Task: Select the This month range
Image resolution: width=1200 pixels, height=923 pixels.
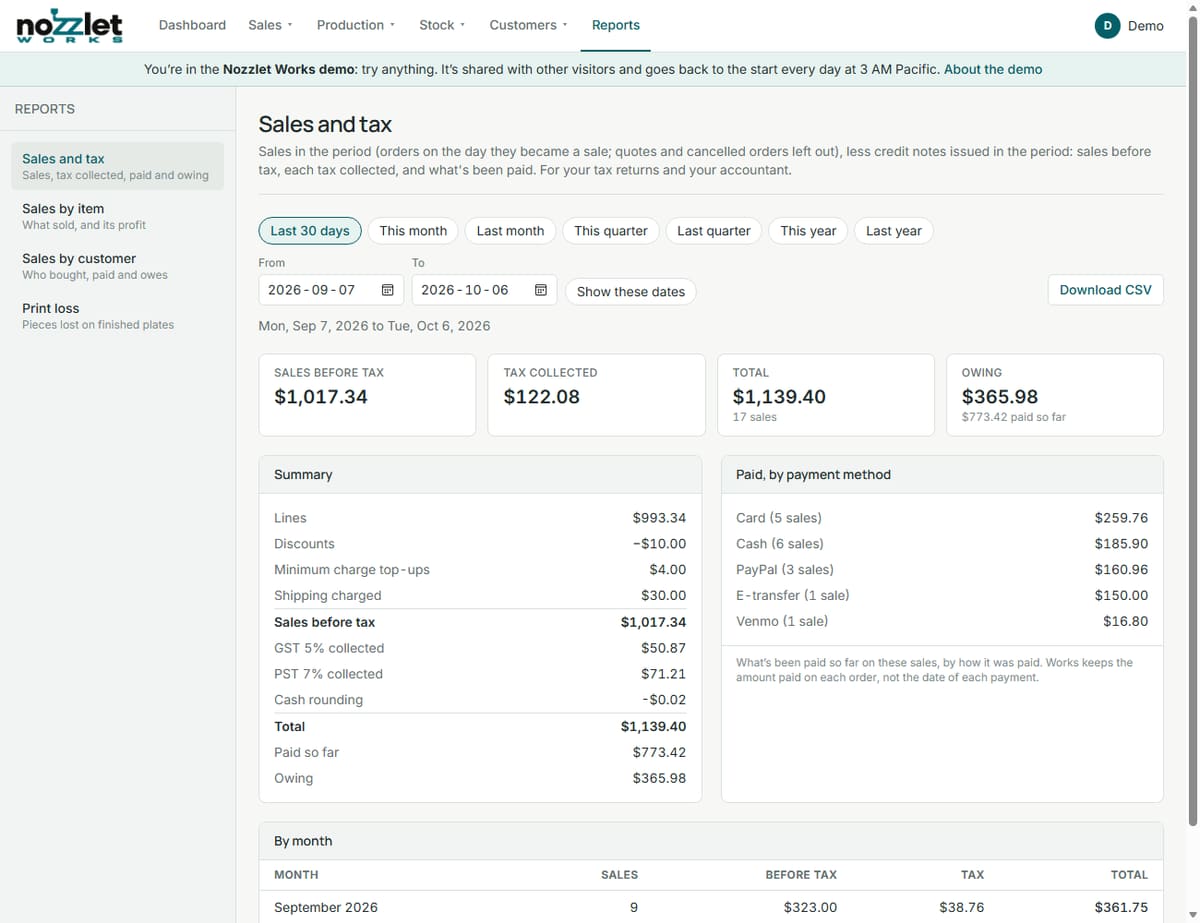Action: tap(413, 231)
